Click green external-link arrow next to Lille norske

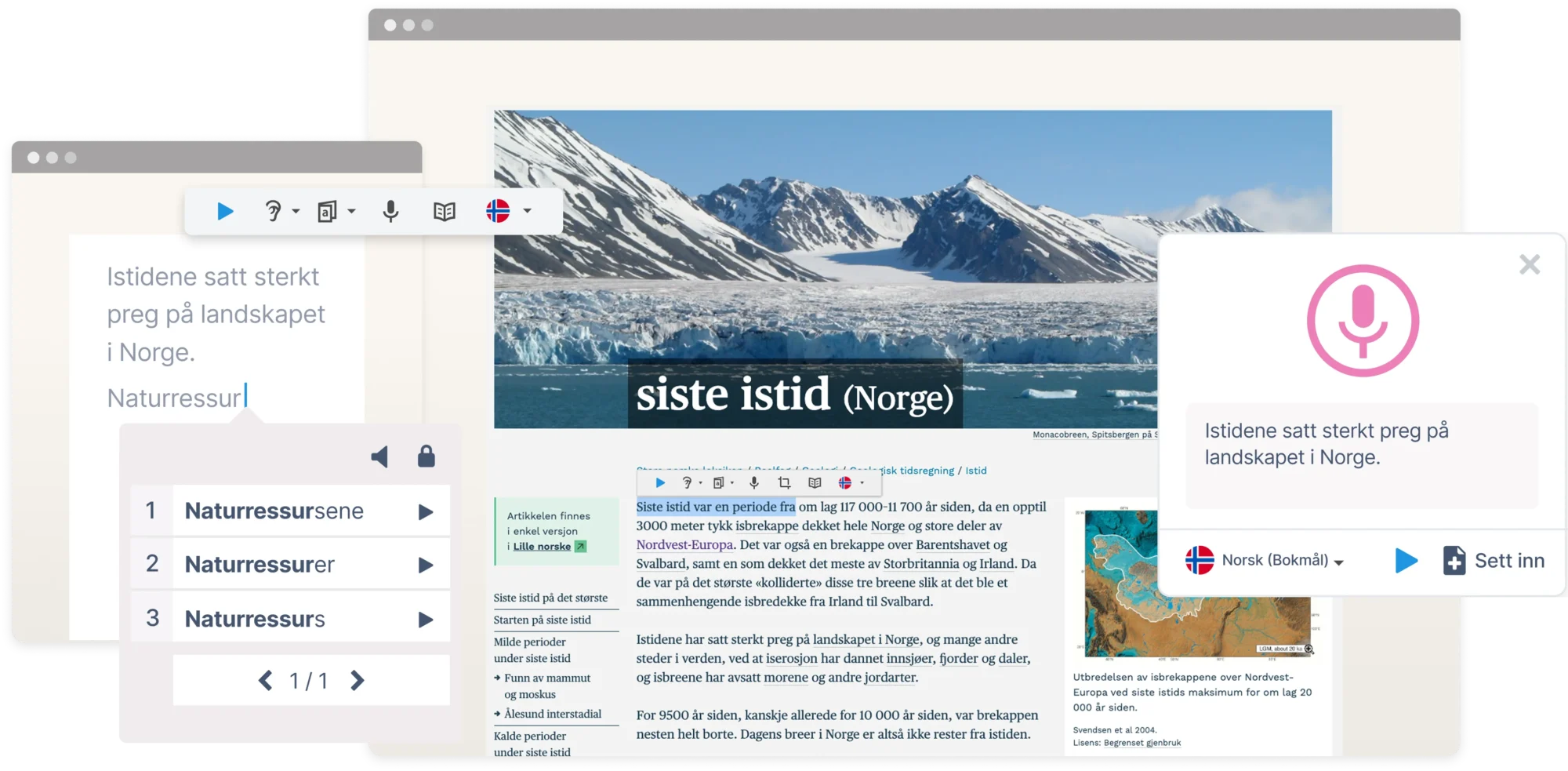point(580,547)
